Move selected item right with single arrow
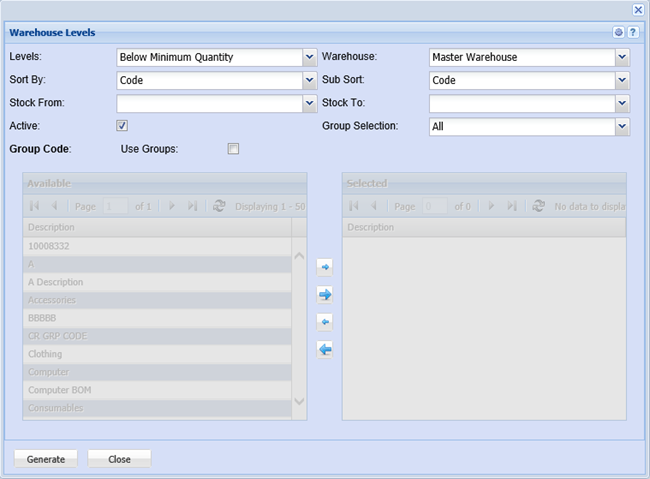Screen dimensions: 650x479 324,268
